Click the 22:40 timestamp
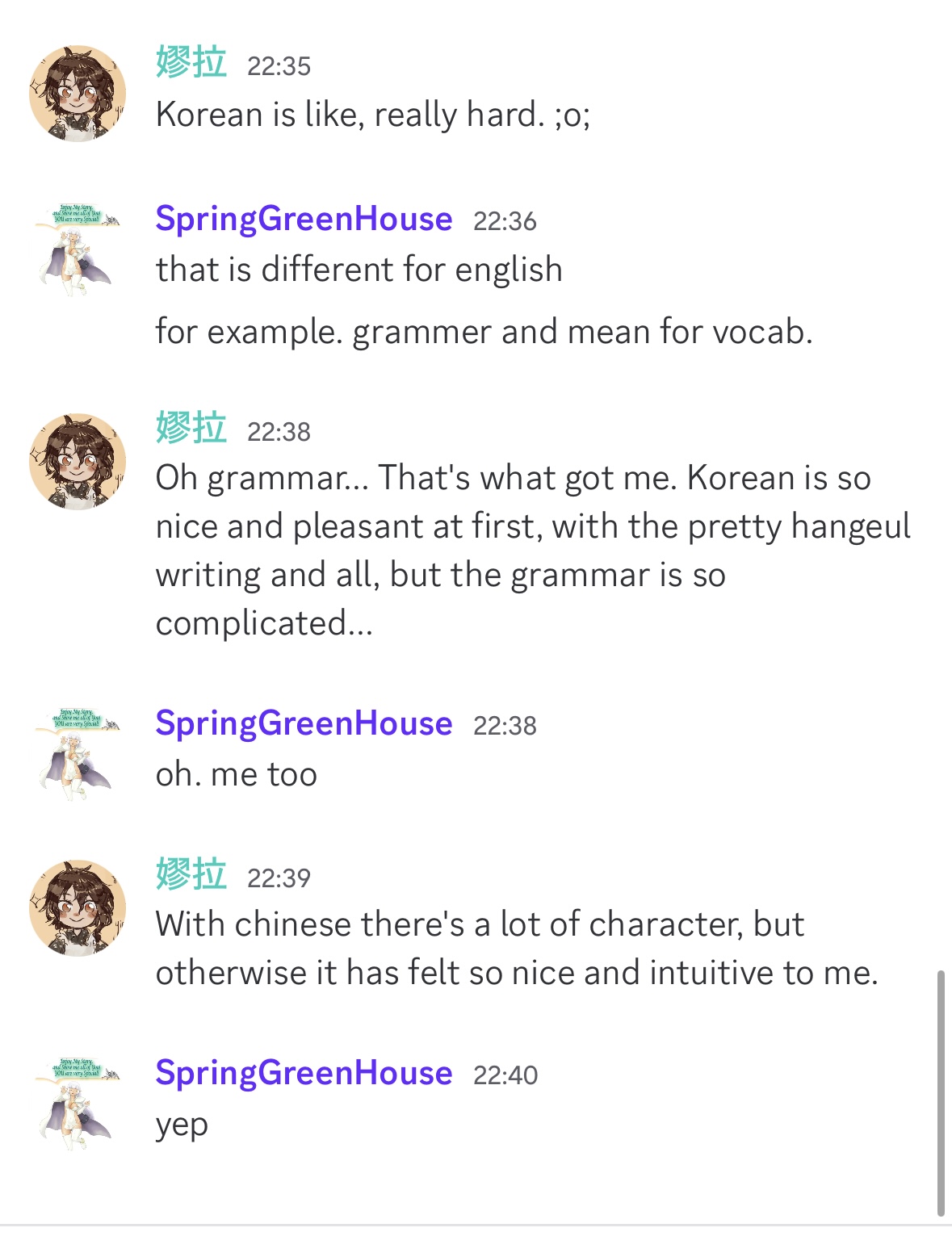952x1236 pixels. click(505, 1075)
